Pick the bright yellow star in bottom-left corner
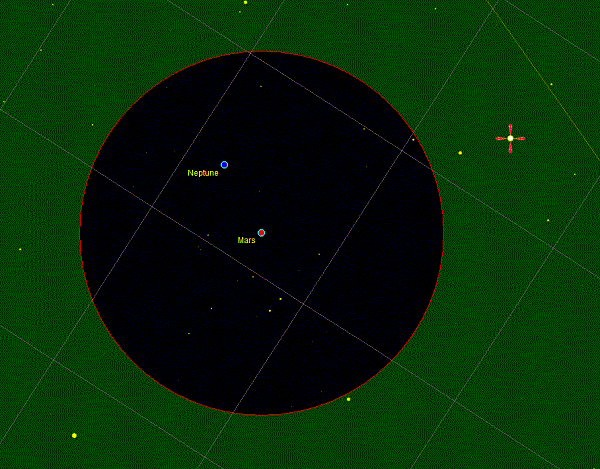The height and width of the screenshot is (469, 600). (74, 435)
